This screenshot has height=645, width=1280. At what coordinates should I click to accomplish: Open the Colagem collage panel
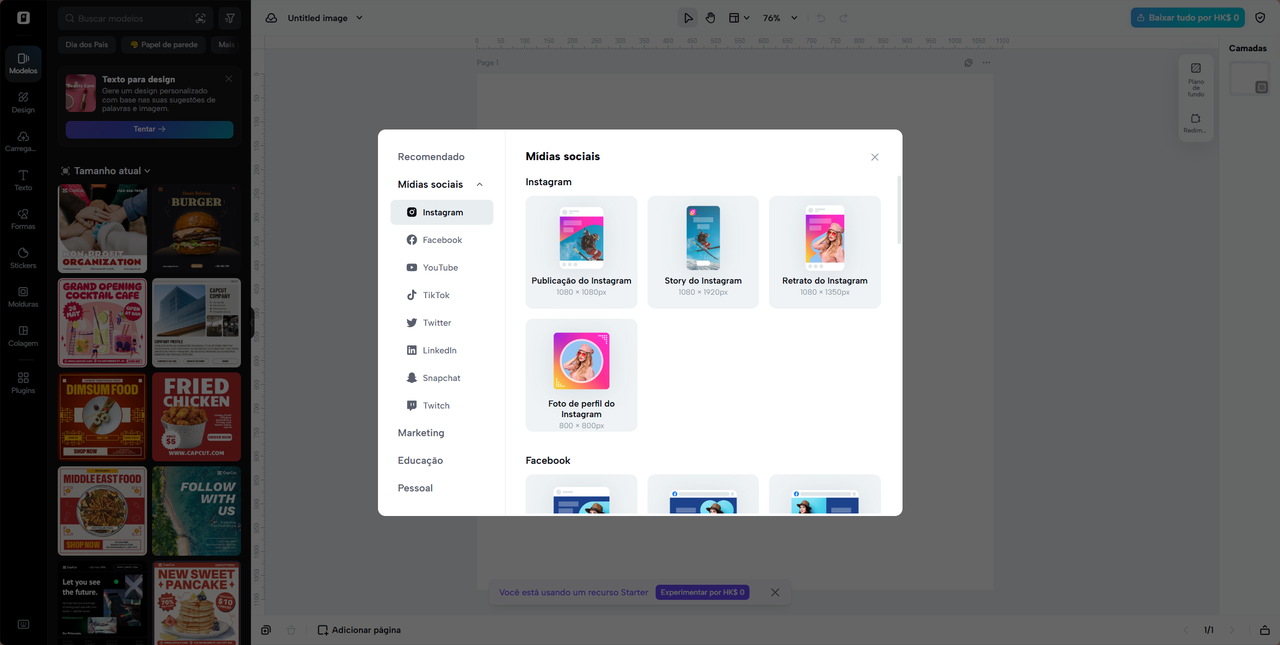pos(23,336)
